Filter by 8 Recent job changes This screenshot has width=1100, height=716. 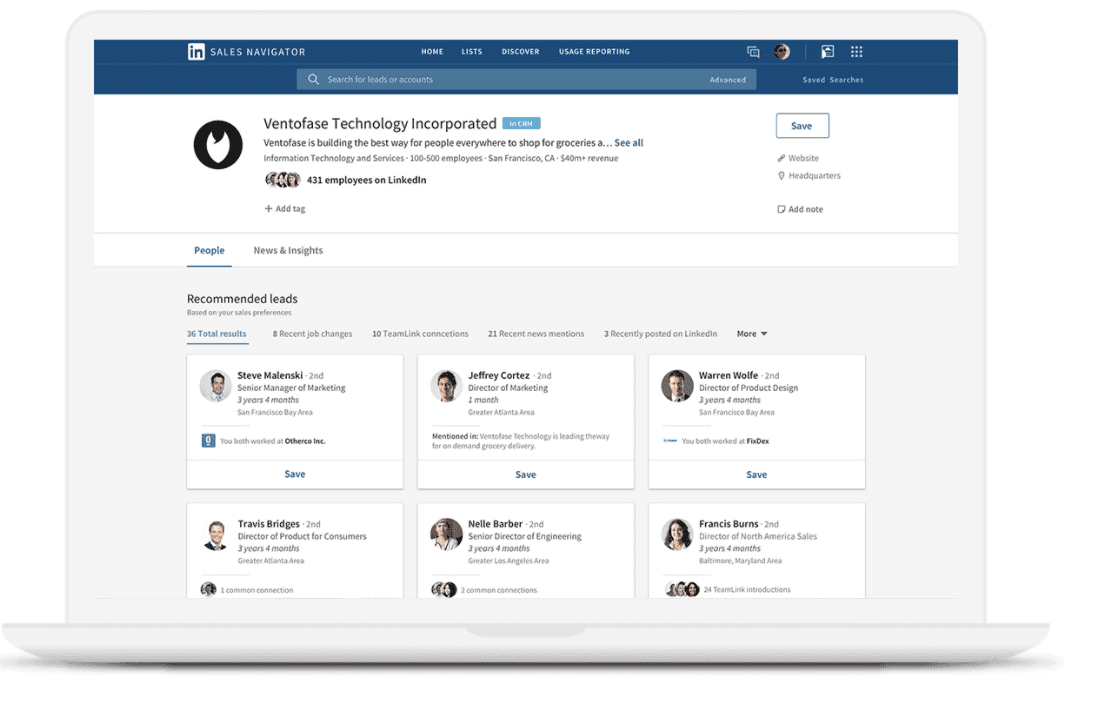tap(312, 333)
